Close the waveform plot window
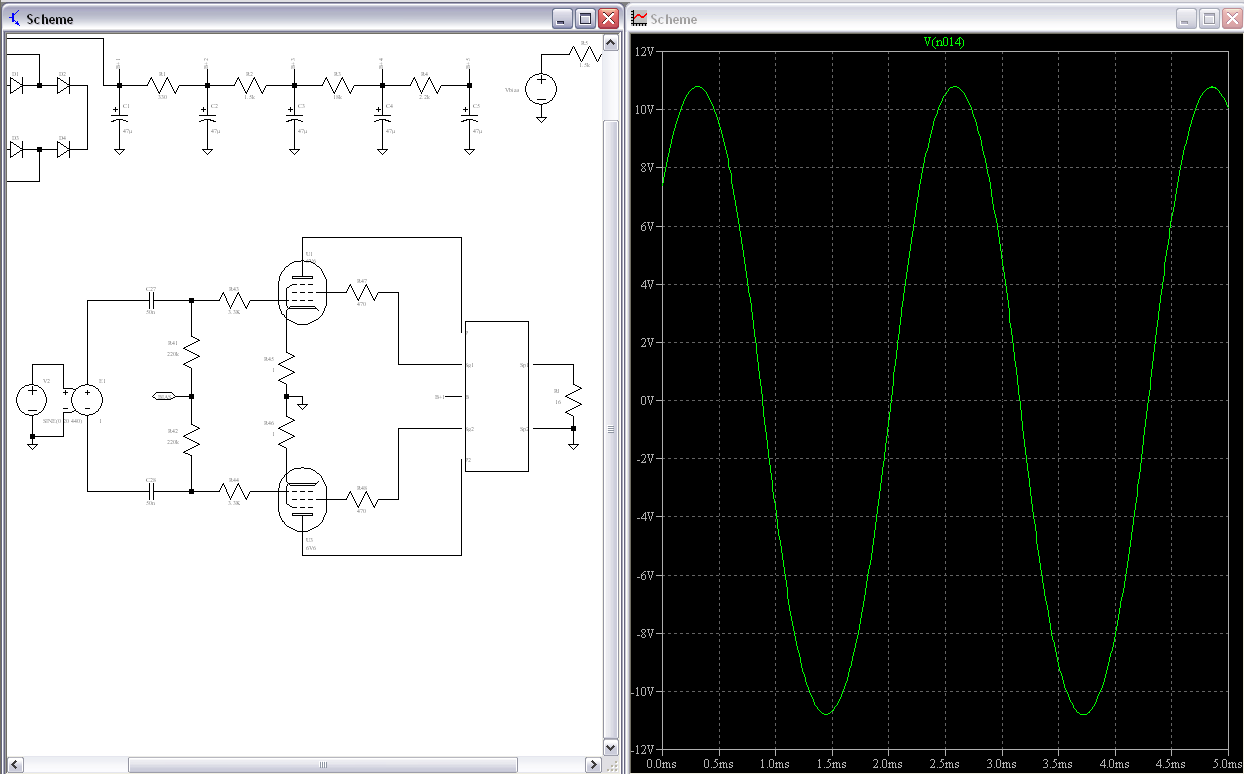Image resolution: width=1244 pixels, height=774 pixels. 1231,19
